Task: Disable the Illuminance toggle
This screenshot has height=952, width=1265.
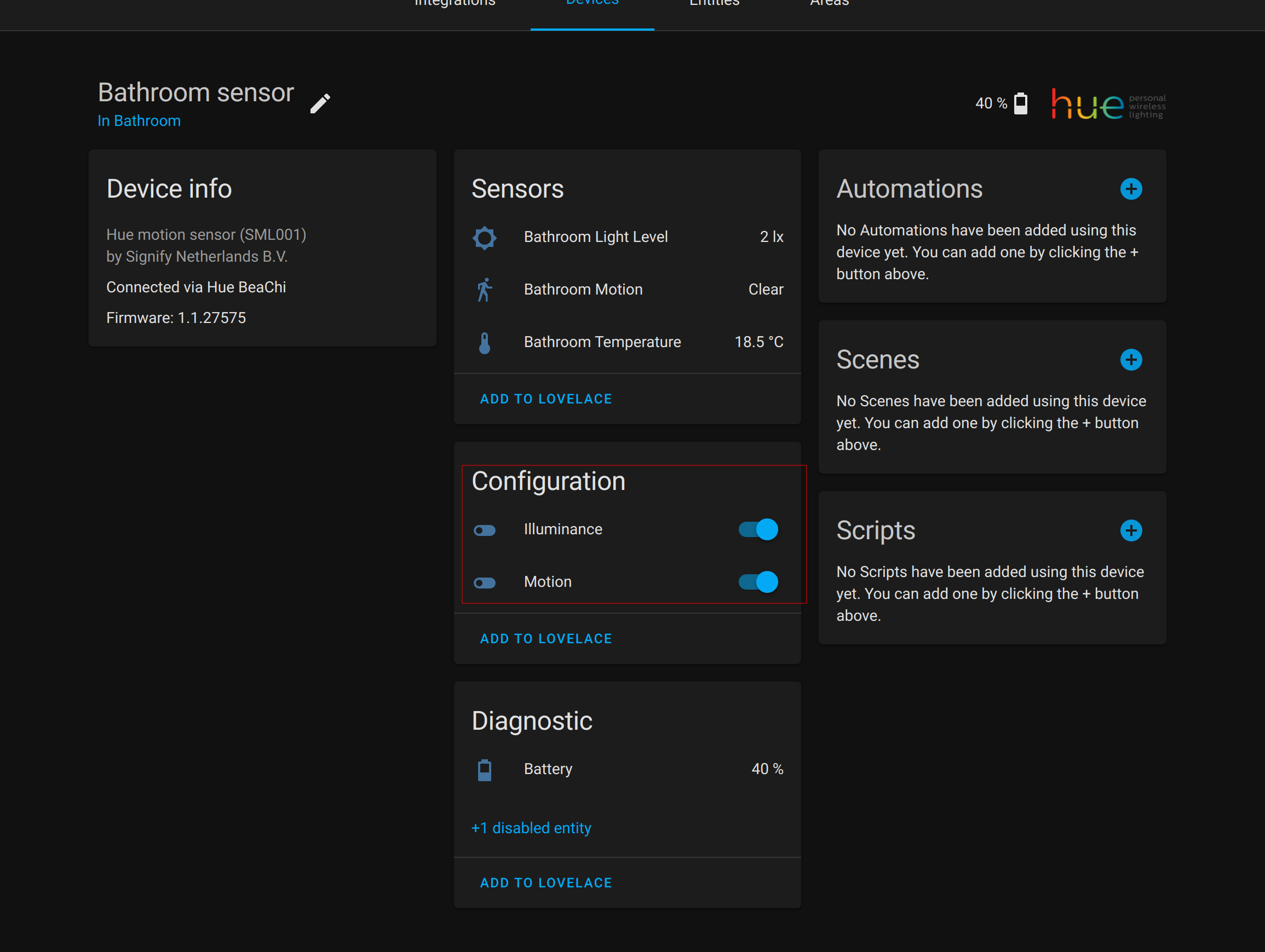Action: (758, 529)
